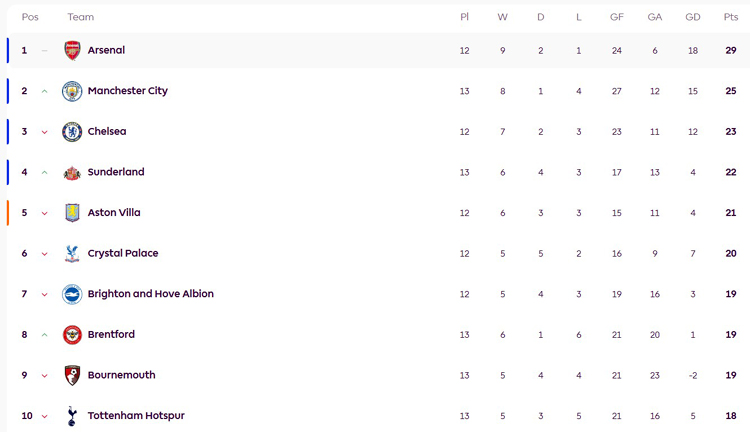Click the Bournemouth club crest

click(72, 376)
